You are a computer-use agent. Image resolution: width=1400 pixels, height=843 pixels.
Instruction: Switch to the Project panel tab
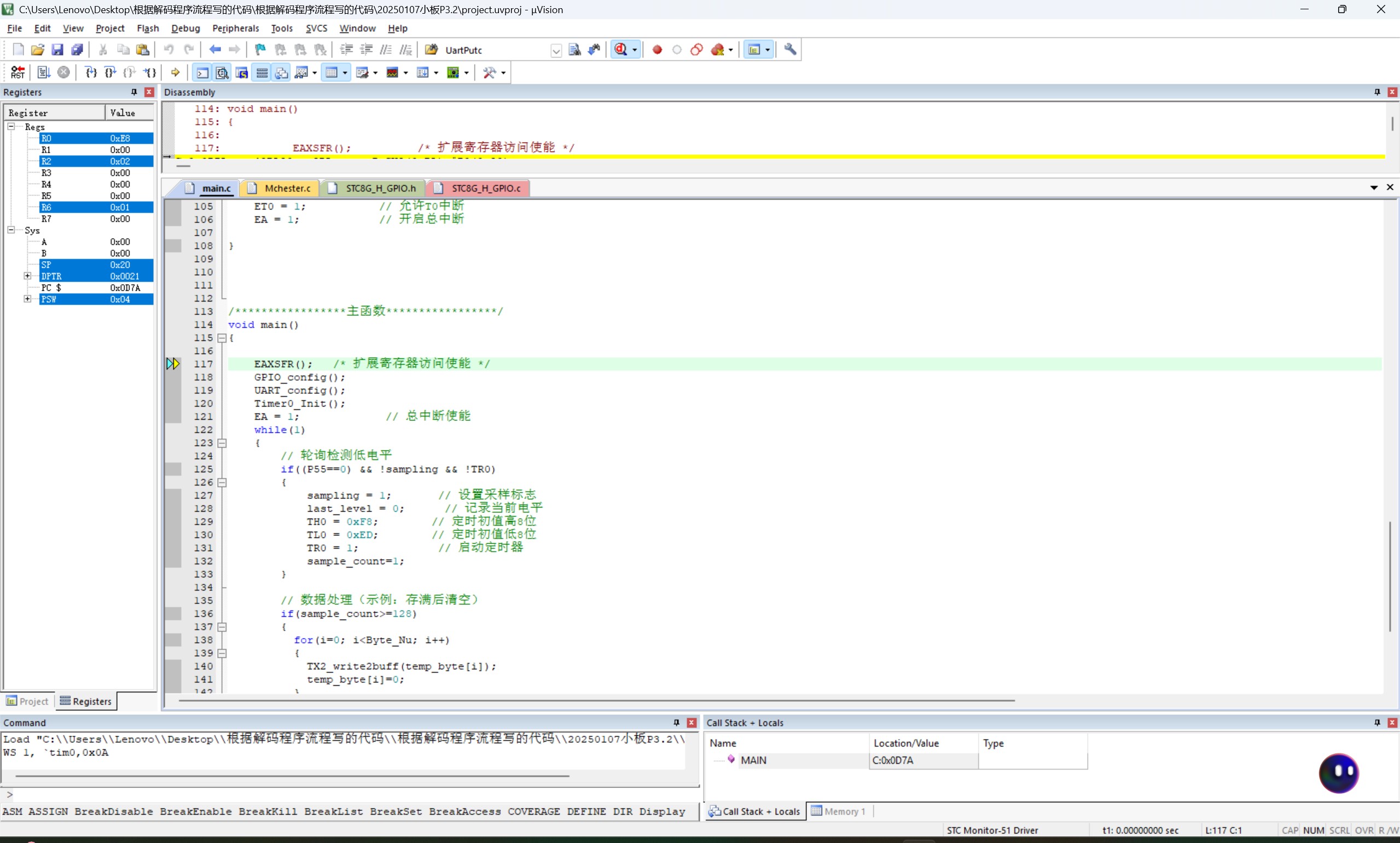pos(28,701)
